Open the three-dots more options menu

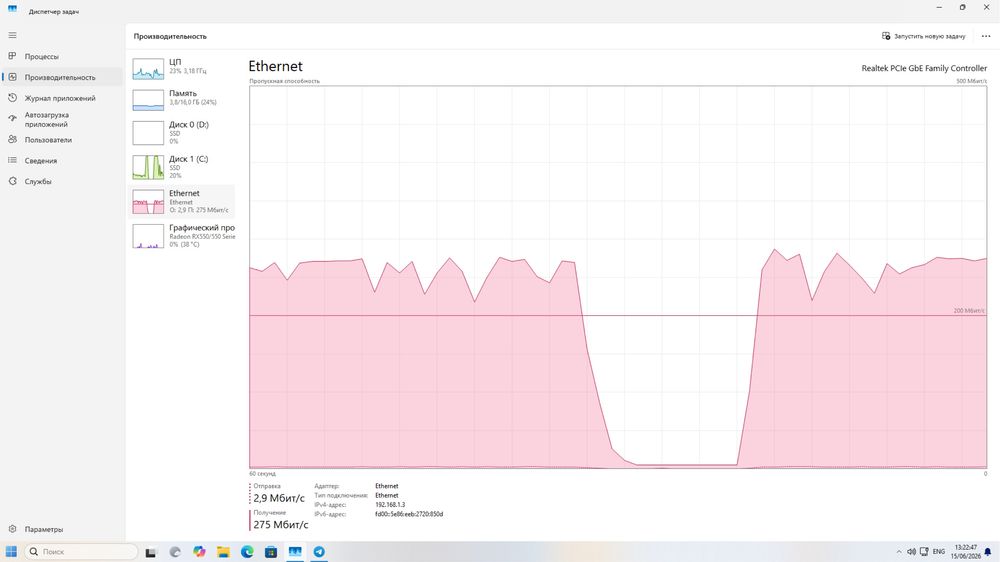(986, 36)
